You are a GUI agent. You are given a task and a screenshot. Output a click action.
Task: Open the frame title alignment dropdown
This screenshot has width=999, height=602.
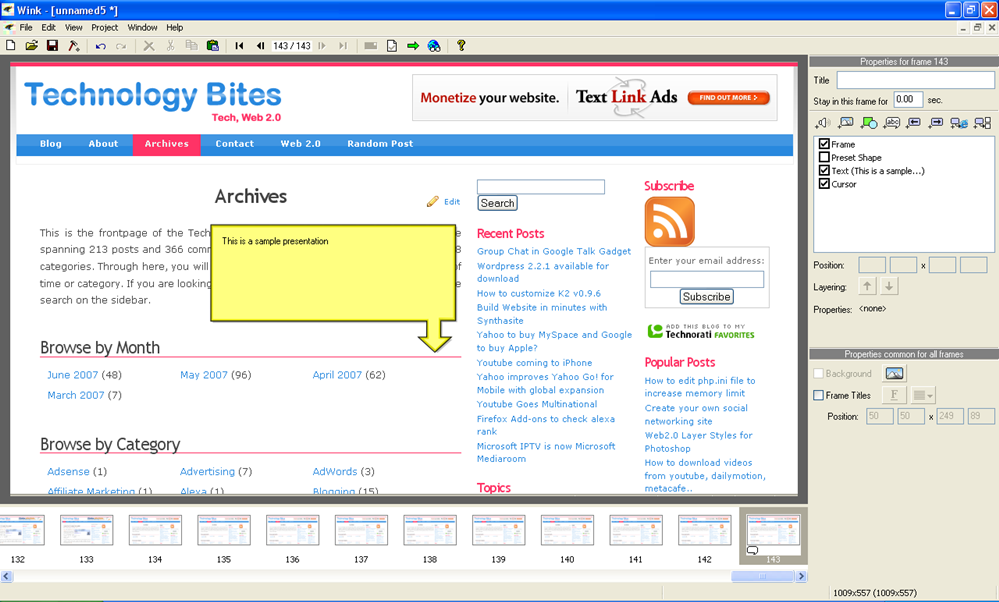click(x=923, y=395)
